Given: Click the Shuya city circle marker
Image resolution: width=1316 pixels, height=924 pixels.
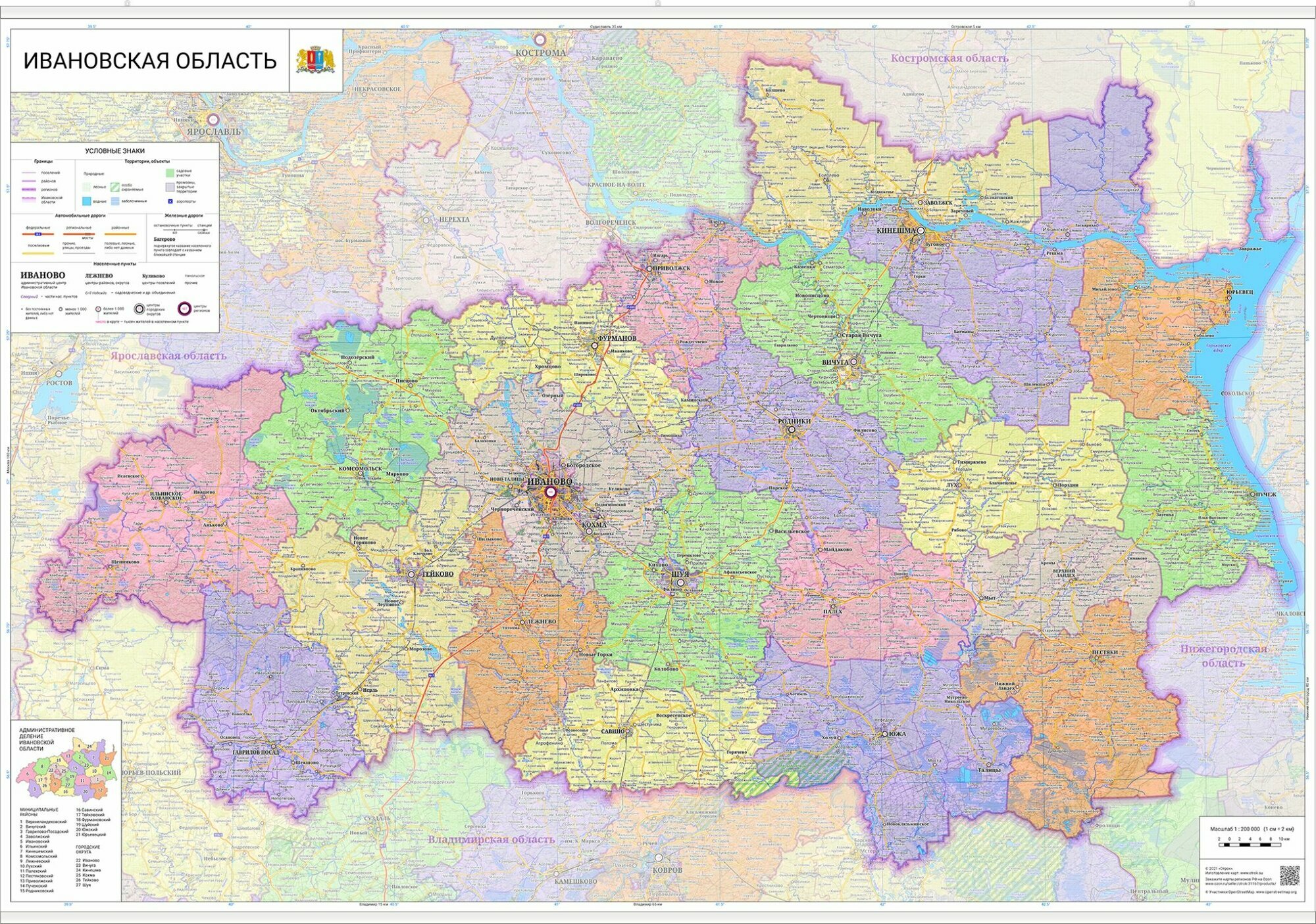Looking at the screenshot, I should [681, 583].
